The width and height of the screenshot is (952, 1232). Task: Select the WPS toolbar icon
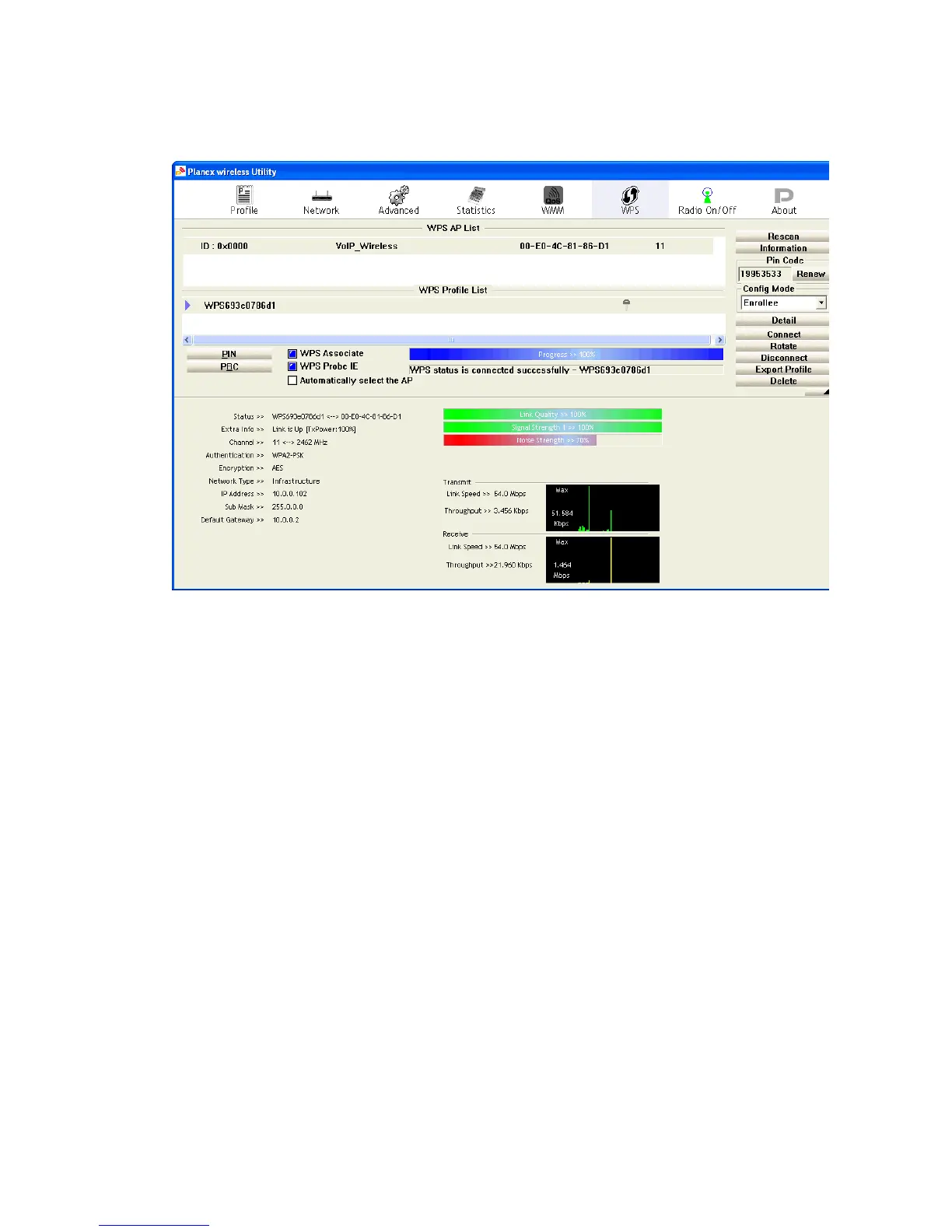point(630,195)
